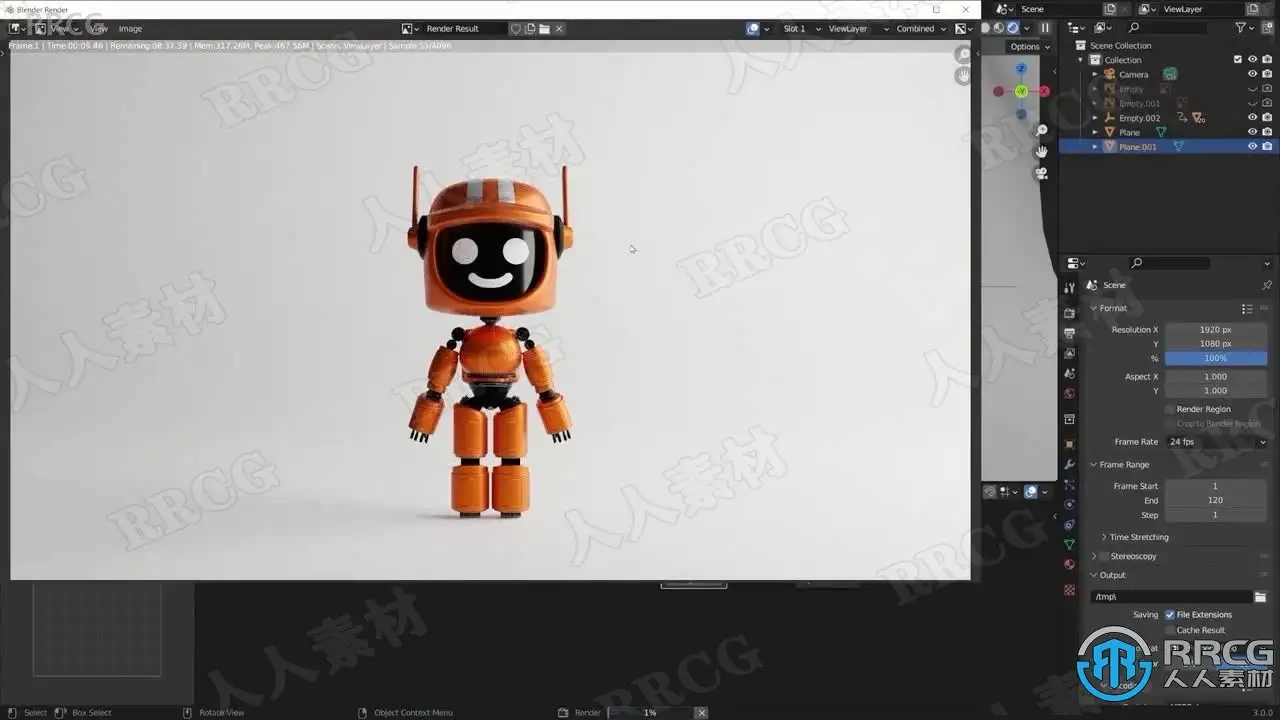Hide Camera in viewport with eye icon
This screenshot has height=720, width=1280.
[x=1252, y=74]
